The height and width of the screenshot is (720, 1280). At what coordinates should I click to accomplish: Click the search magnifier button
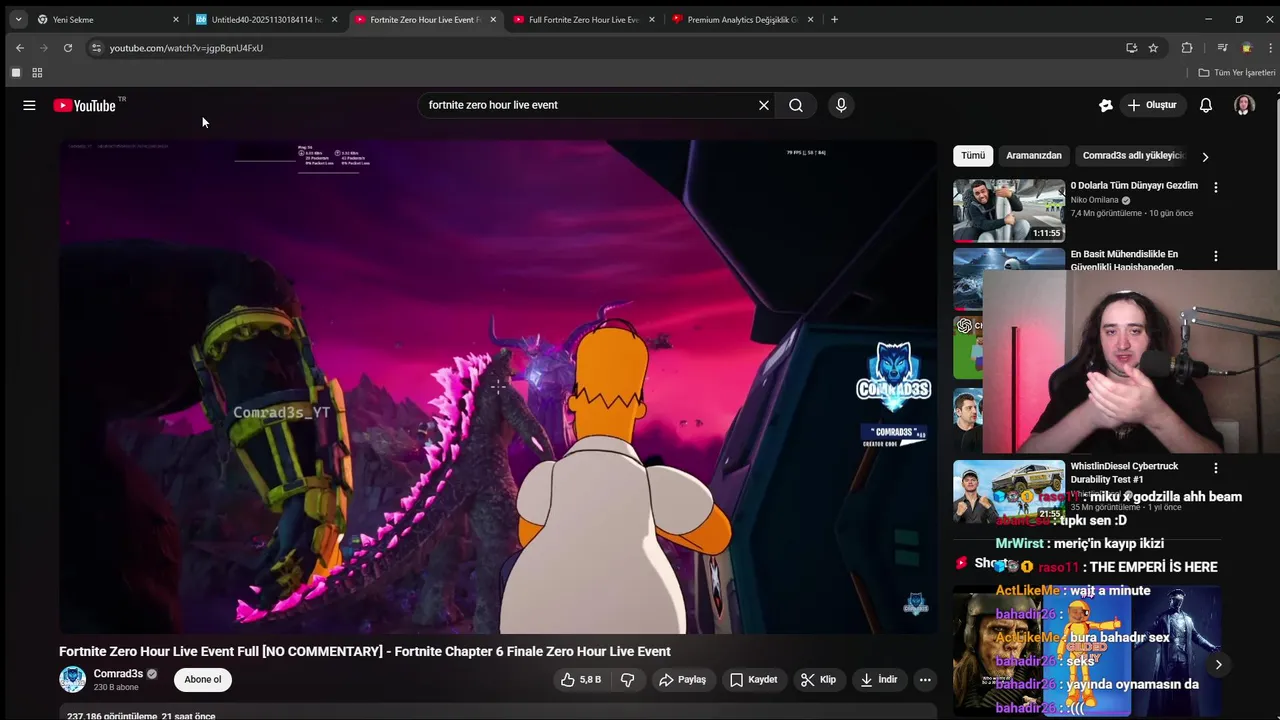(x=796, y=105)
